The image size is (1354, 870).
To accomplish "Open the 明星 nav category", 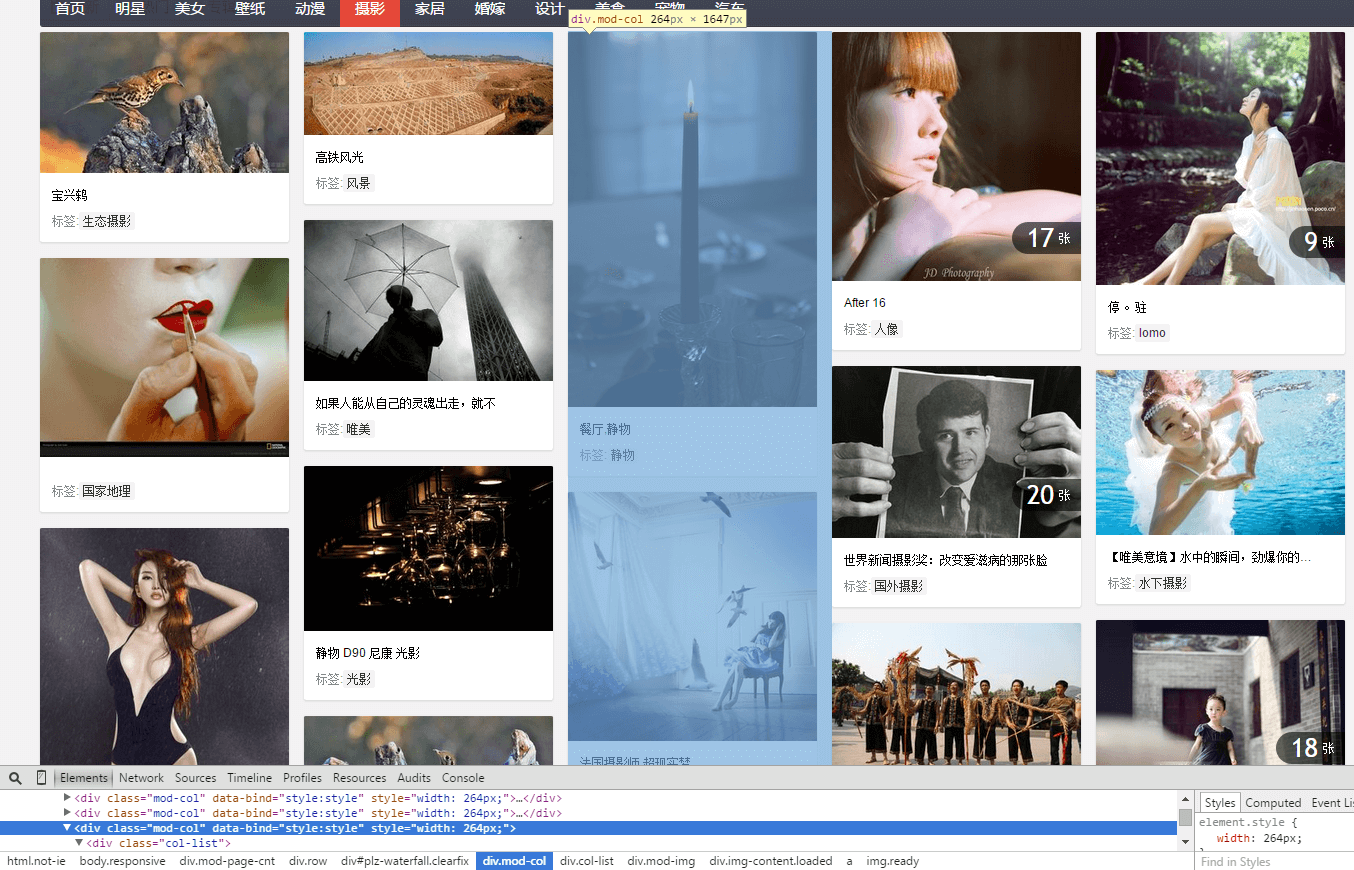I will (130, 9).
